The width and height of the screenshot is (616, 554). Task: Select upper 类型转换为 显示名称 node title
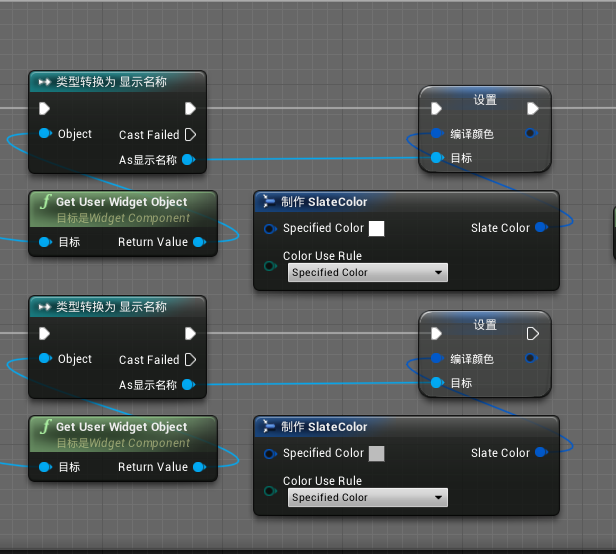[111, 82]
